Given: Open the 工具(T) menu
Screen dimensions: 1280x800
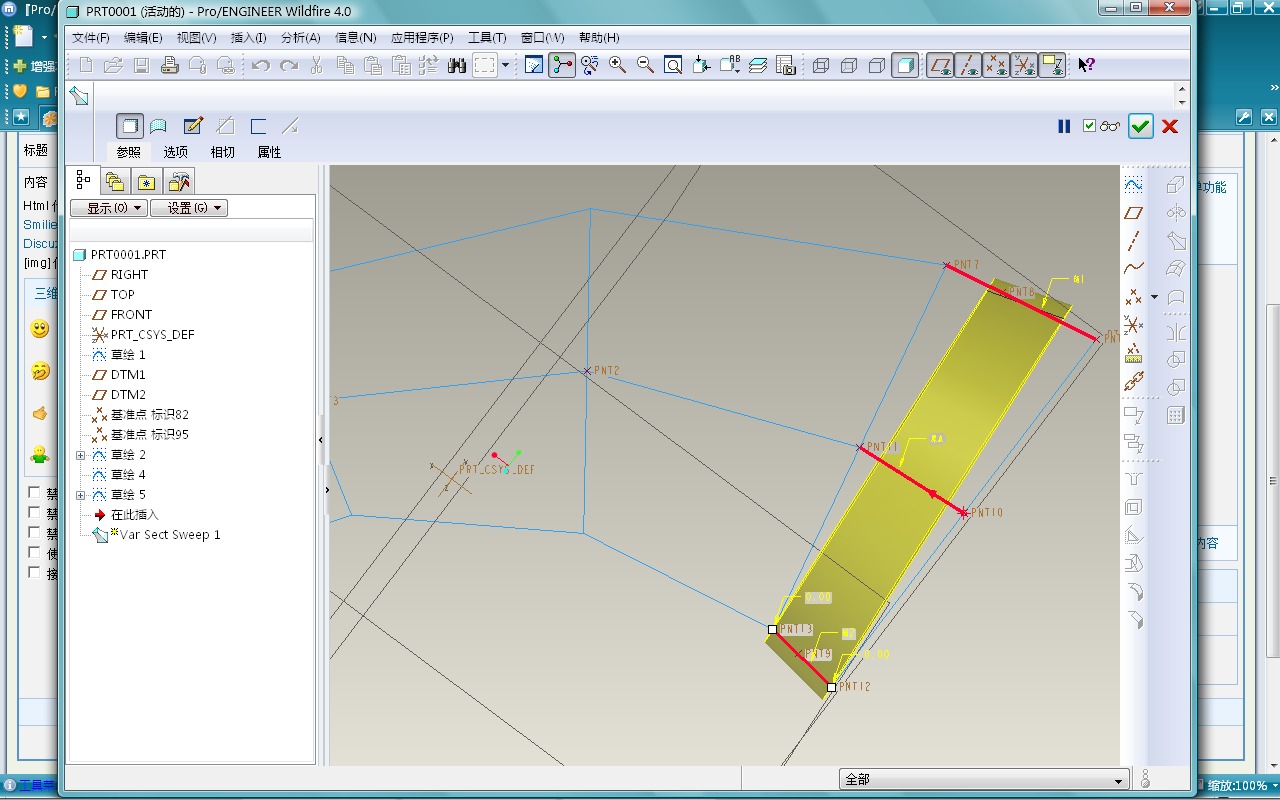Looking at the screenshot, I should pos(487,38).
